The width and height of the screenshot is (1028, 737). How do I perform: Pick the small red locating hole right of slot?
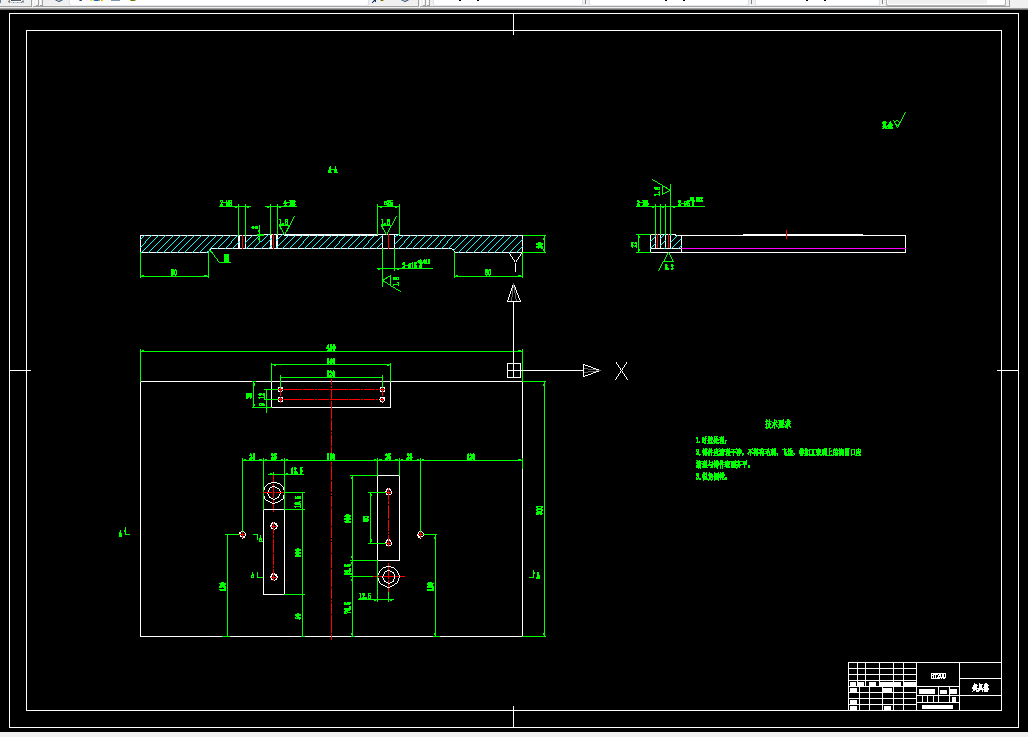(421, 534)
